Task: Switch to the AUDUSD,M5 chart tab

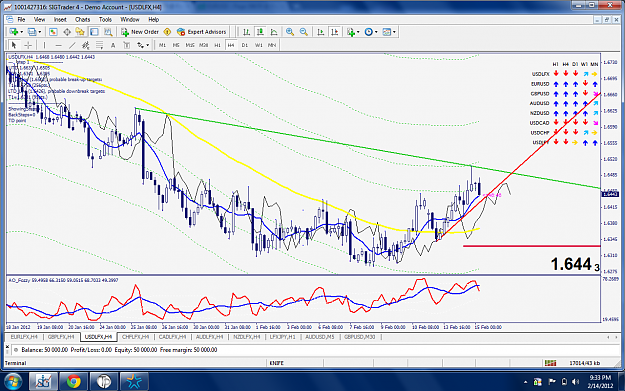Action: [320, 337]
